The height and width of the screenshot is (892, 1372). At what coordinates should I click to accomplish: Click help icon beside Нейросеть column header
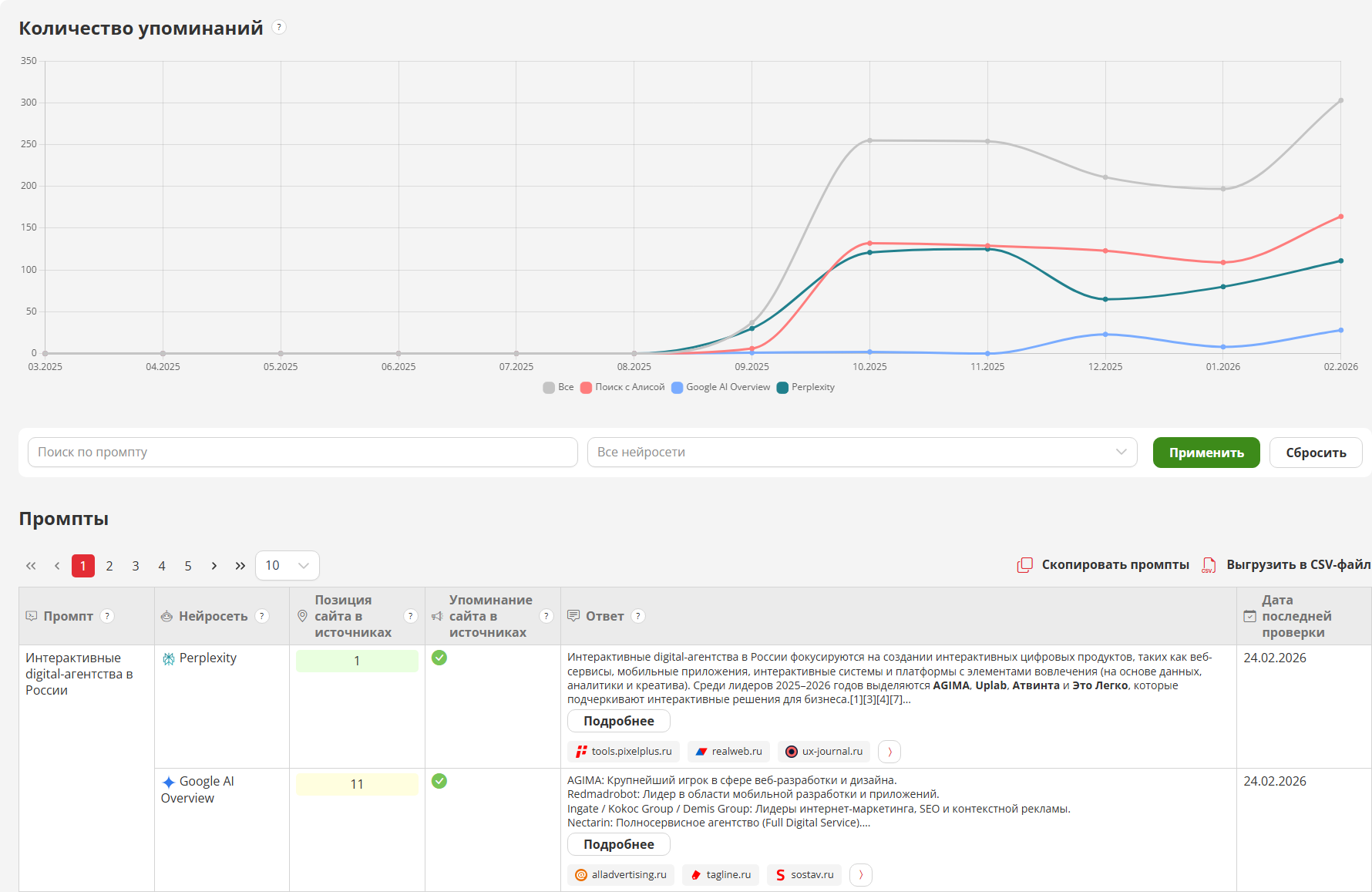tap(262, 616)
